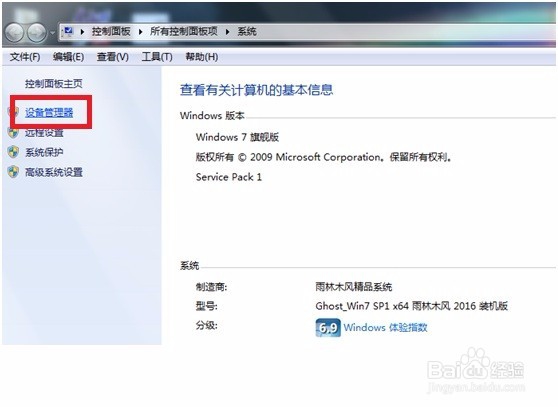Open the 文件(F) menu
Viewport: 558px width, 407px height.
pyautogui.click(x=25, y=57)
